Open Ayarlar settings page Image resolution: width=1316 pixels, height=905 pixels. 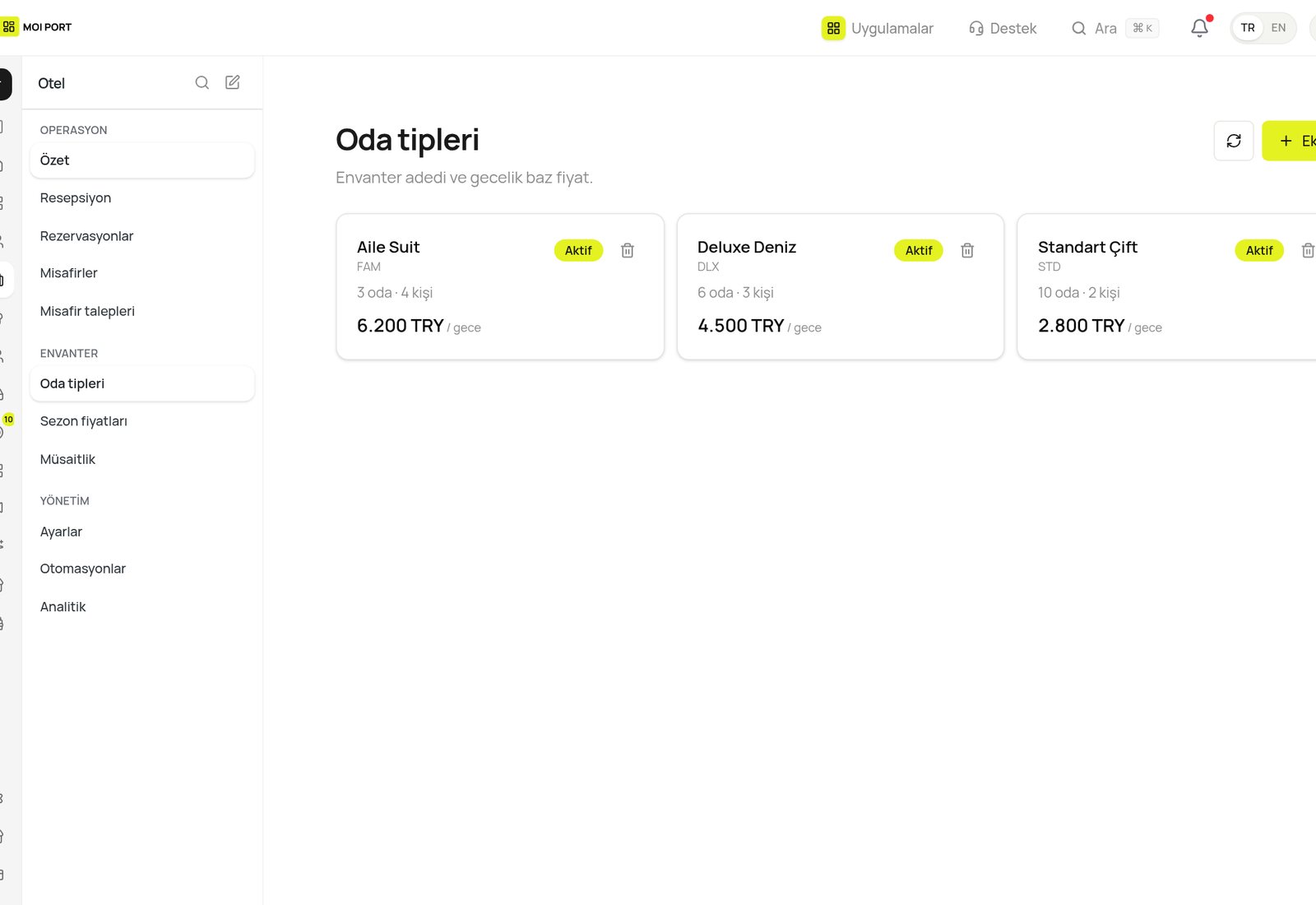(x=142, y=531)
